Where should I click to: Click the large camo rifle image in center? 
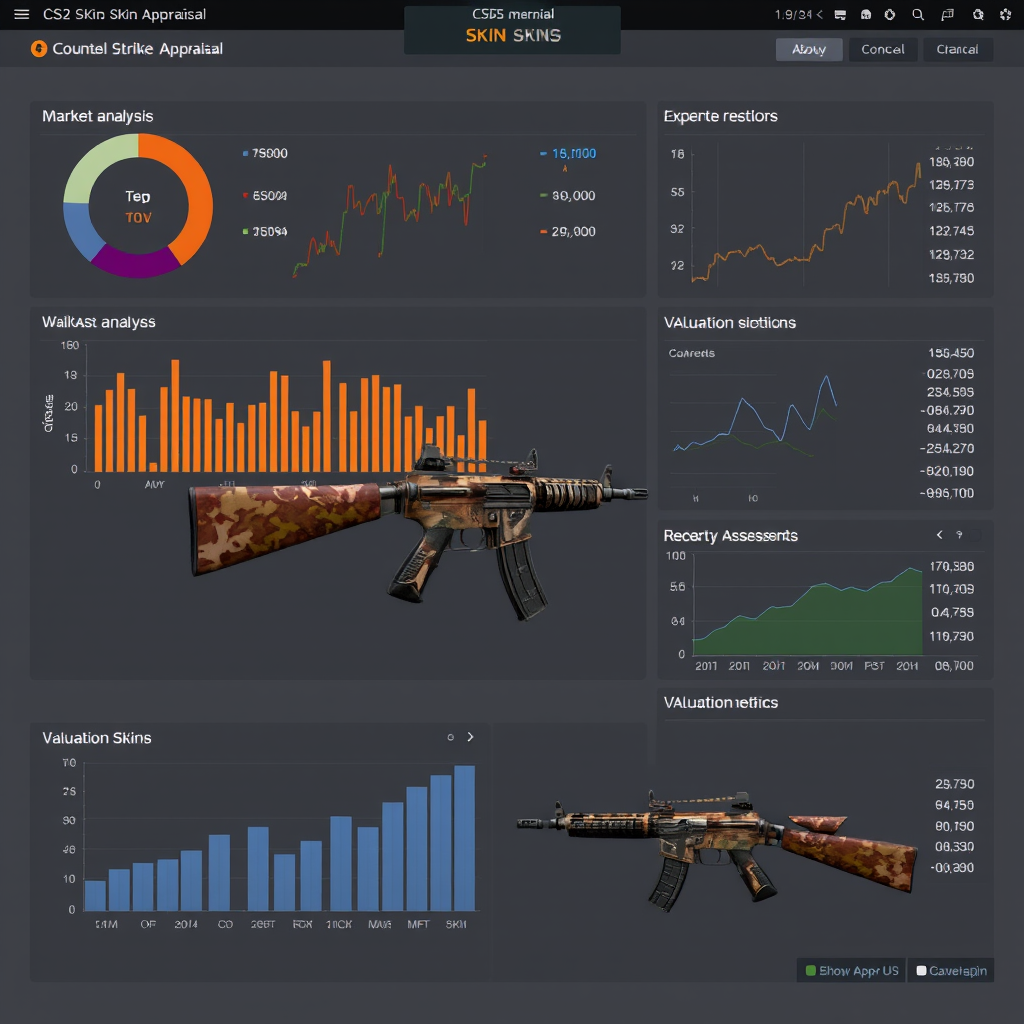pyautogui.click(x=418, y=532)
